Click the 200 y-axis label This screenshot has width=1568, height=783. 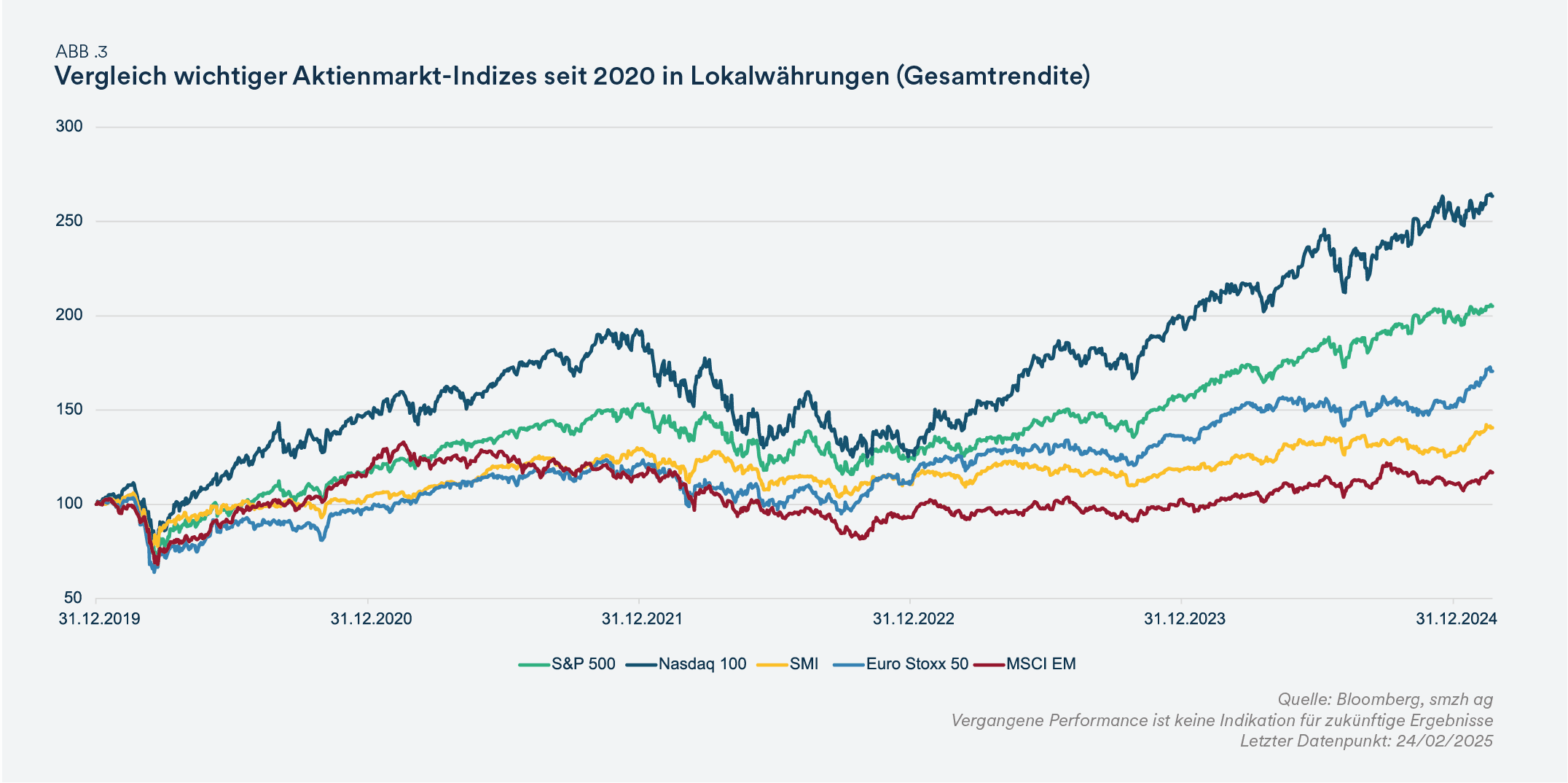tap(69, 315)
